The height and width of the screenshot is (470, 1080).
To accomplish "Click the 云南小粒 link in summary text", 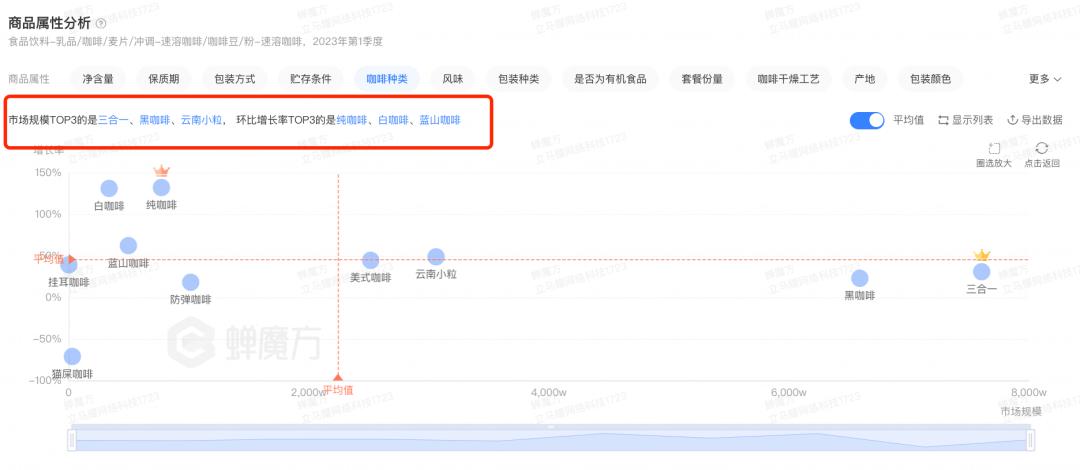I will 201,120.
